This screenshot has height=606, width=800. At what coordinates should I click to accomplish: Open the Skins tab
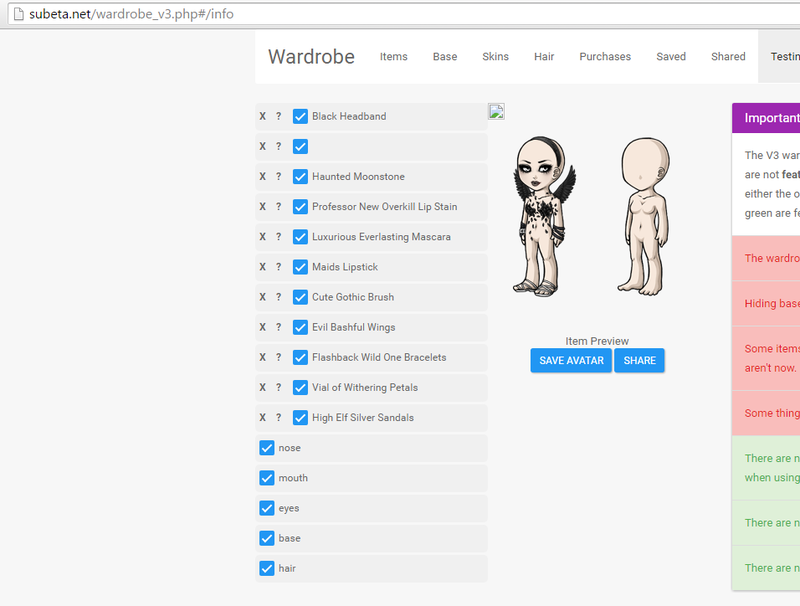[495, 57]
